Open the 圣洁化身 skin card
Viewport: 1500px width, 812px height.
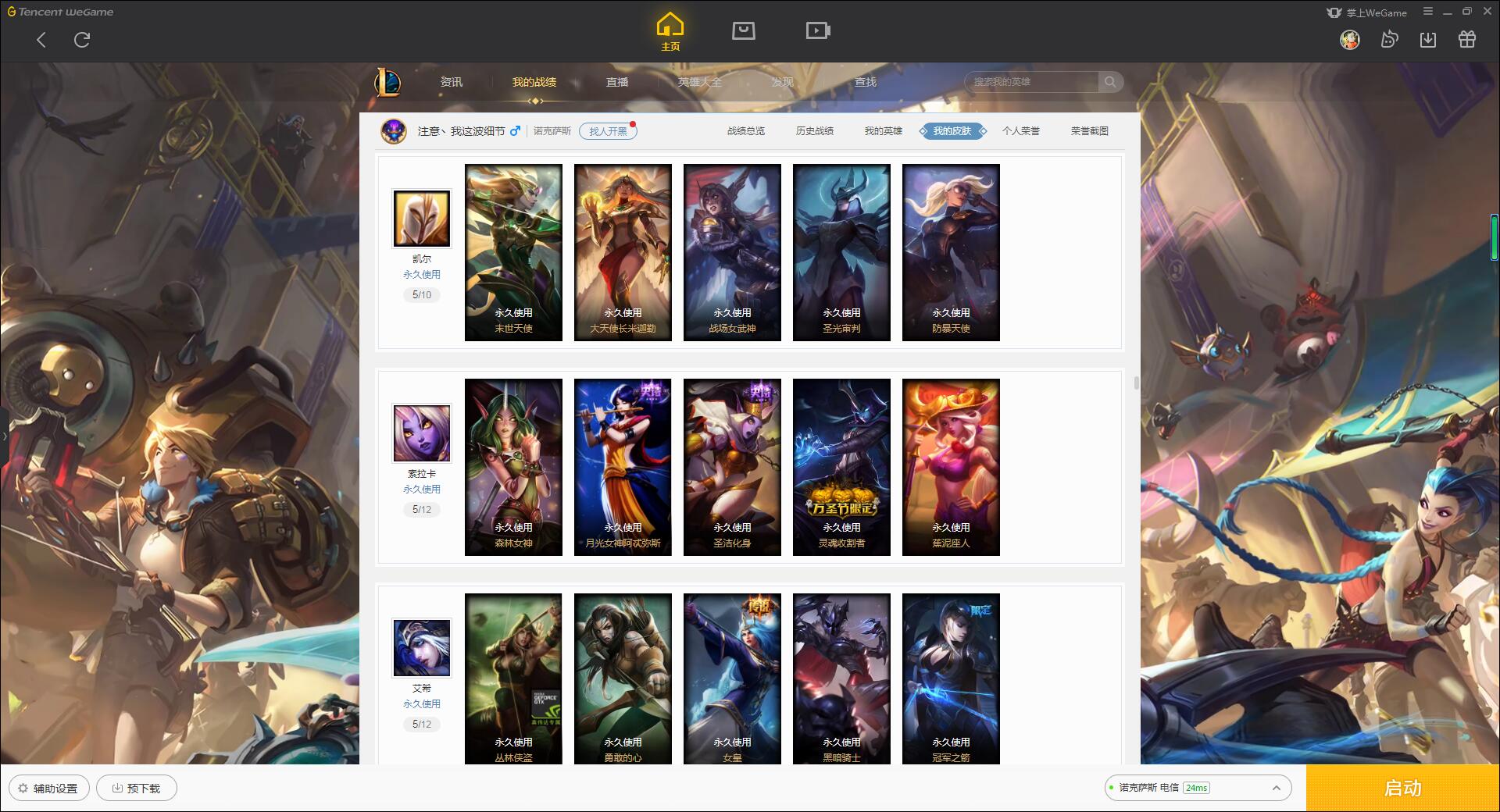click(x=732, y=467)
